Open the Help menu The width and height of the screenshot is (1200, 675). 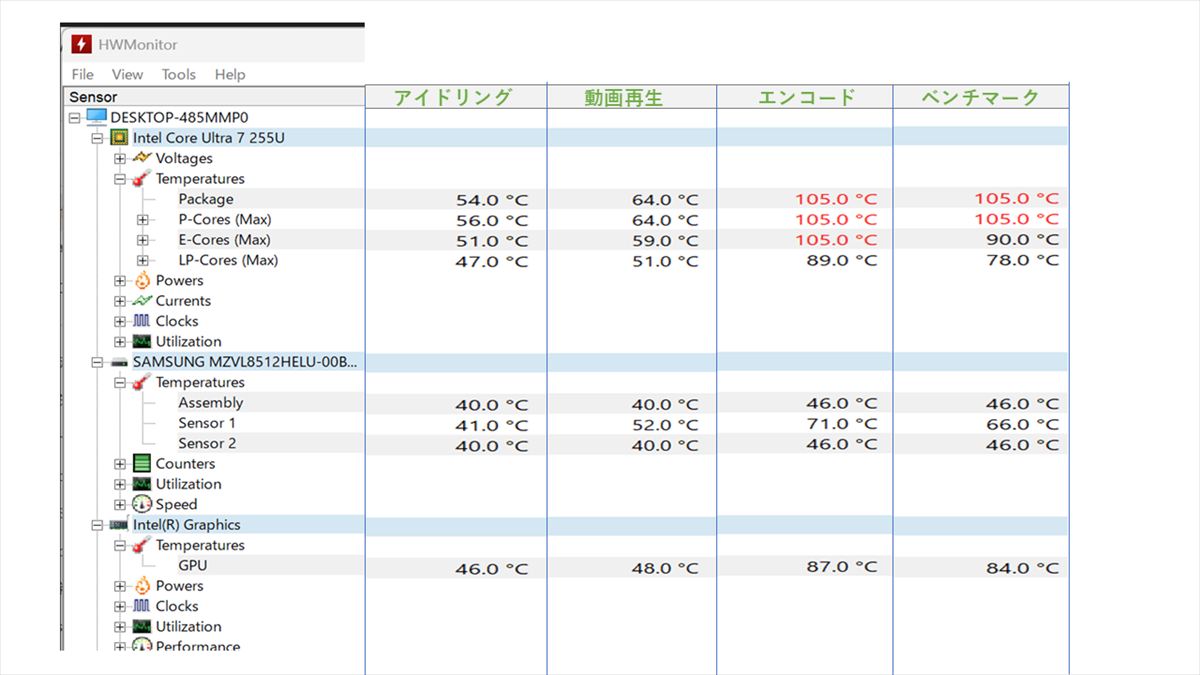[230, 74]
